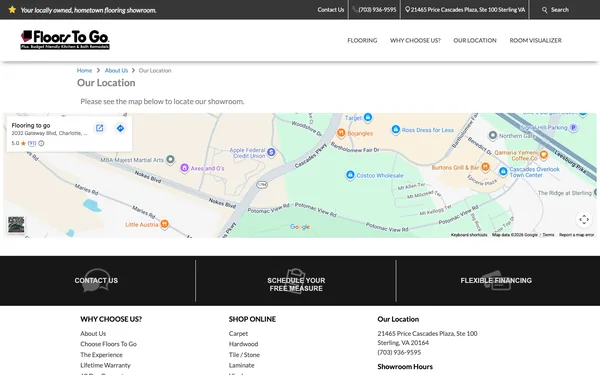Click the directions icon in map card
Screen dimensions: 600x375
[120, 128]
